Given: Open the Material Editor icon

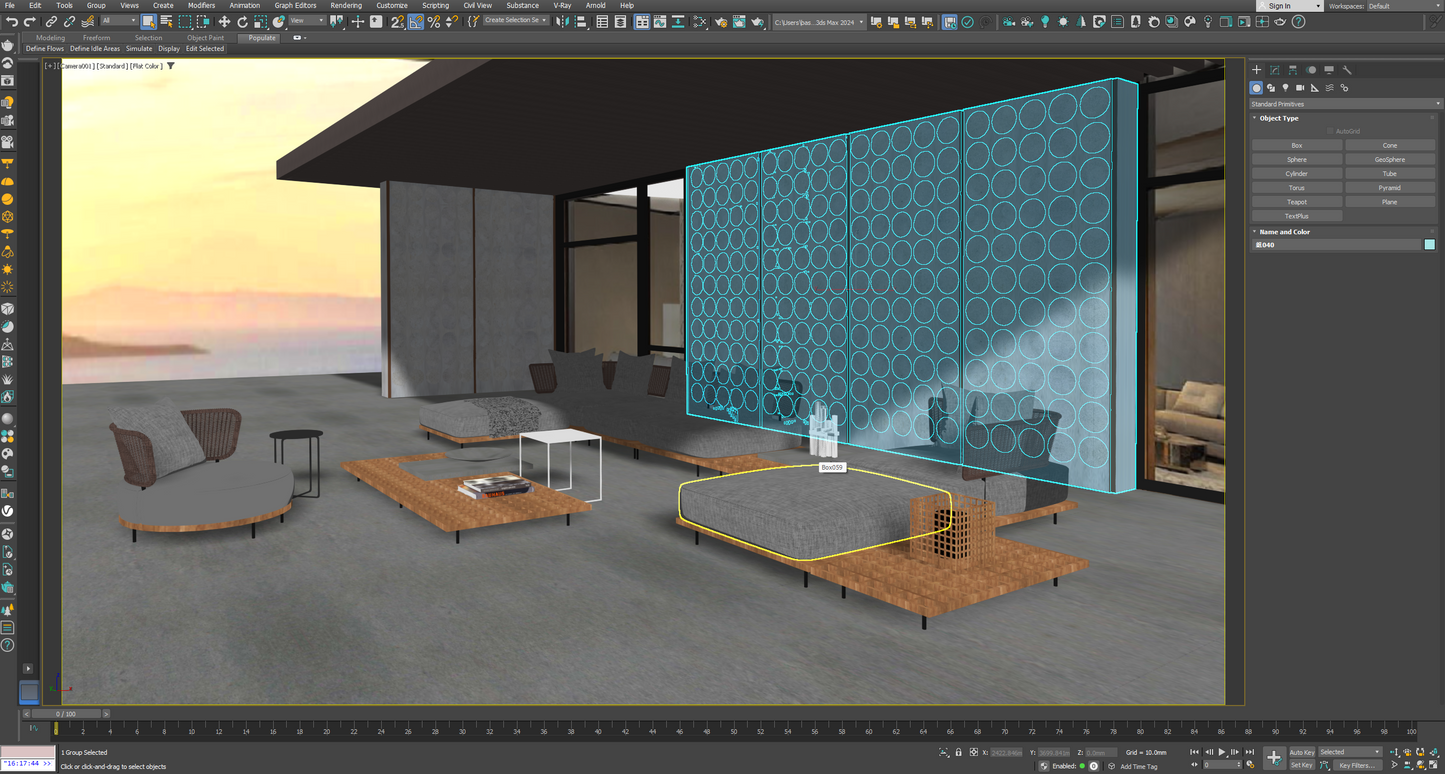Looking at the screenshot, I should (x=698, y=21).
